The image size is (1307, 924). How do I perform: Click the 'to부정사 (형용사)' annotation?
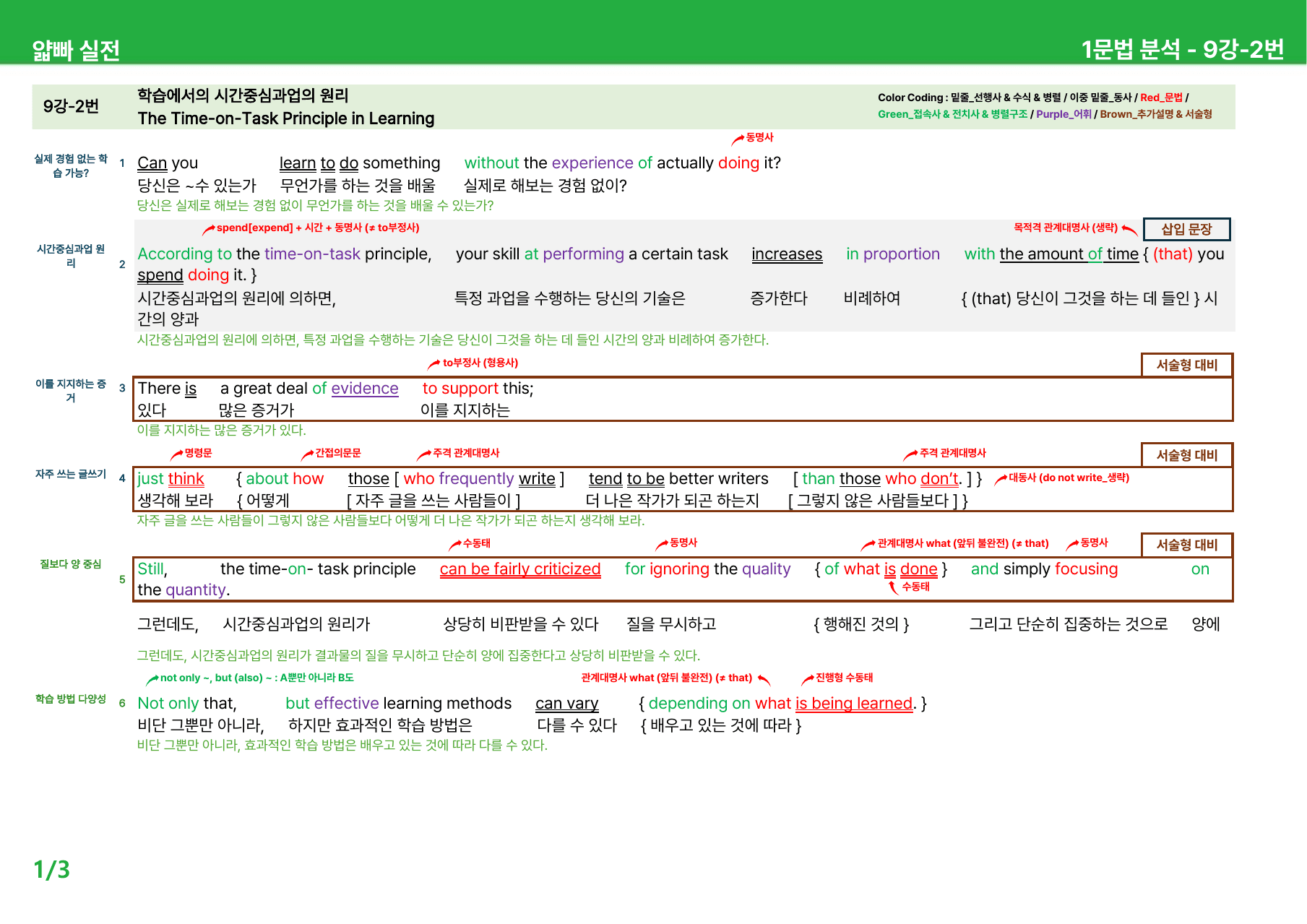[x=480, y=363]
